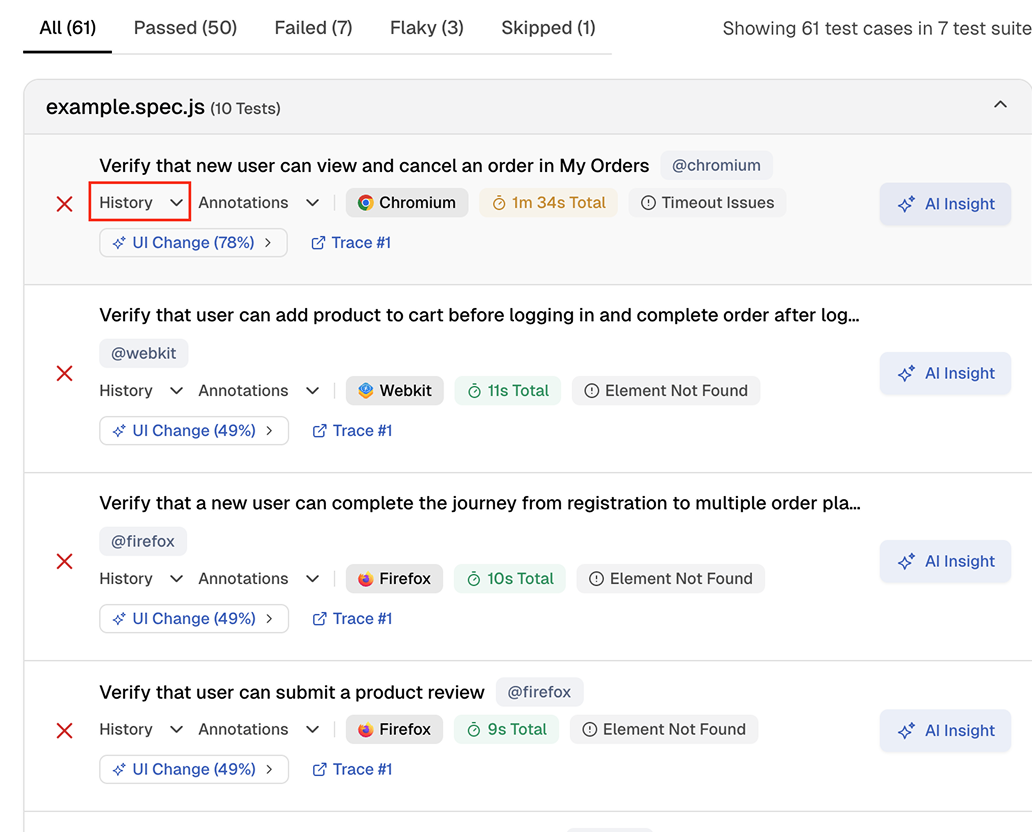Open Trace #1 for the registration journey test

pyautogui.click(x=352, y=619)
